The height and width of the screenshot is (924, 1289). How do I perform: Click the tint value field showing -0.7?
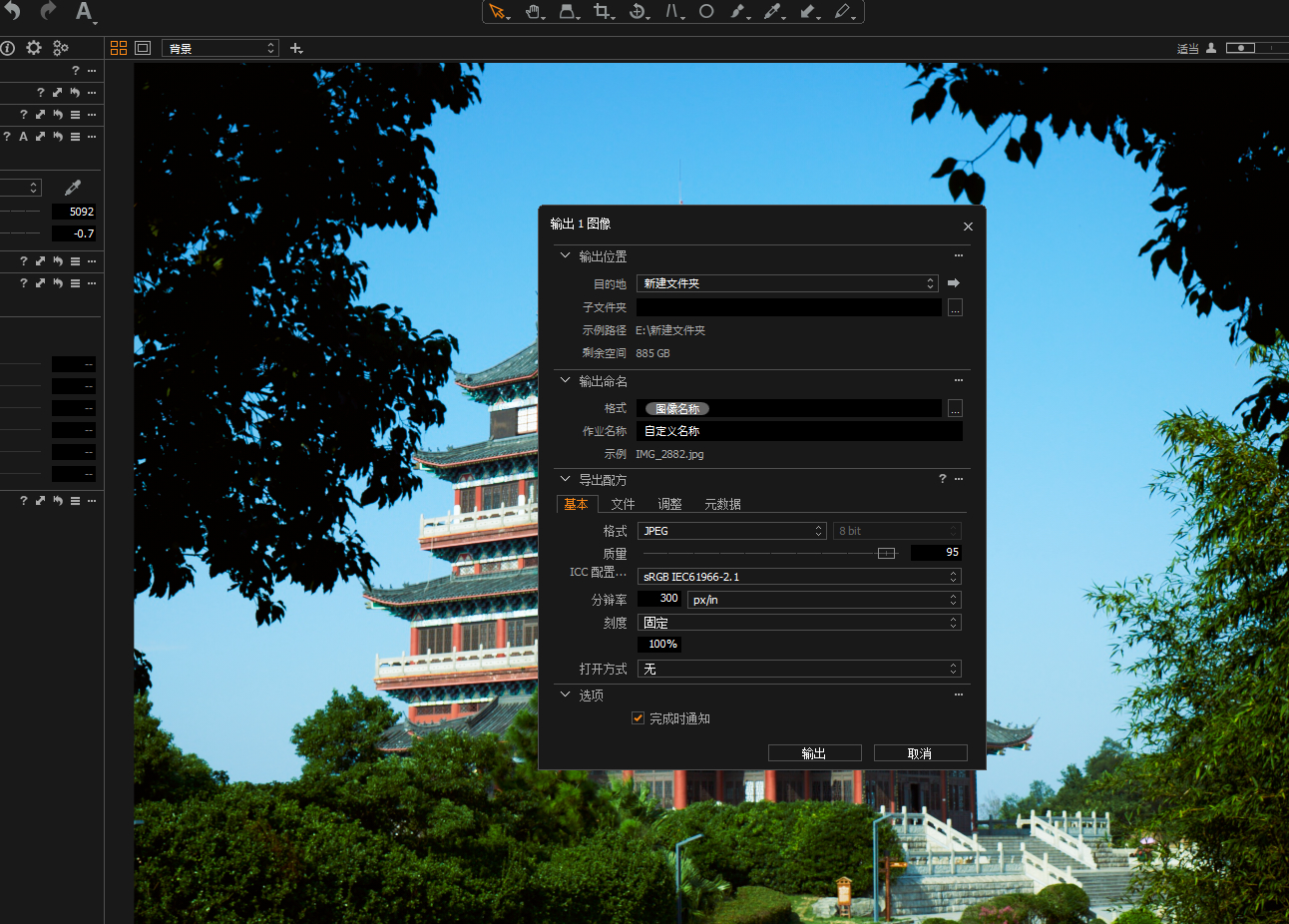click(x=74, y=233)
